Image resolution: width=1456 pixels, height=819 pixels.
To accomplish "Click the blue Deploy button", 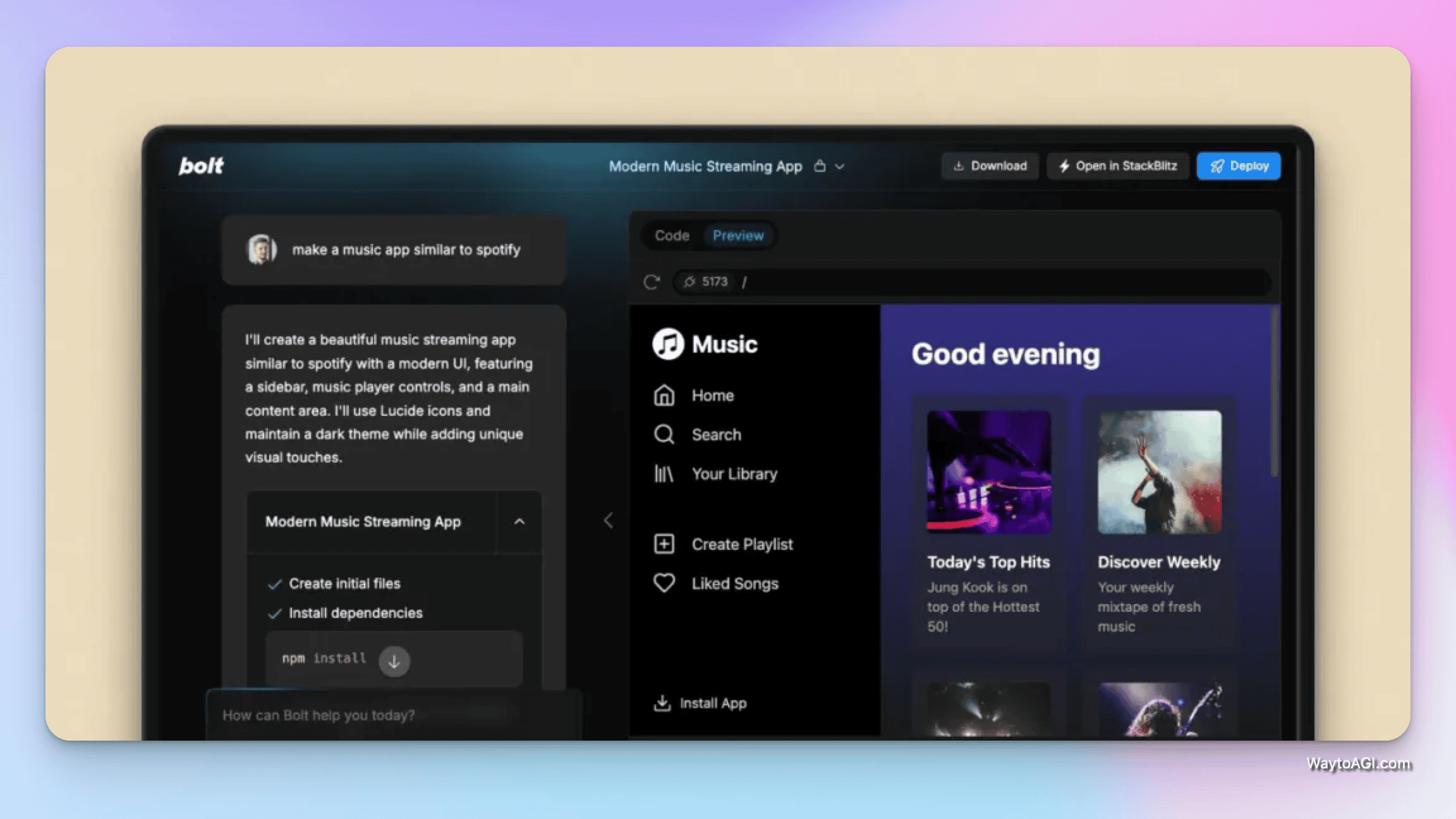I will [x=1239, y=166].
